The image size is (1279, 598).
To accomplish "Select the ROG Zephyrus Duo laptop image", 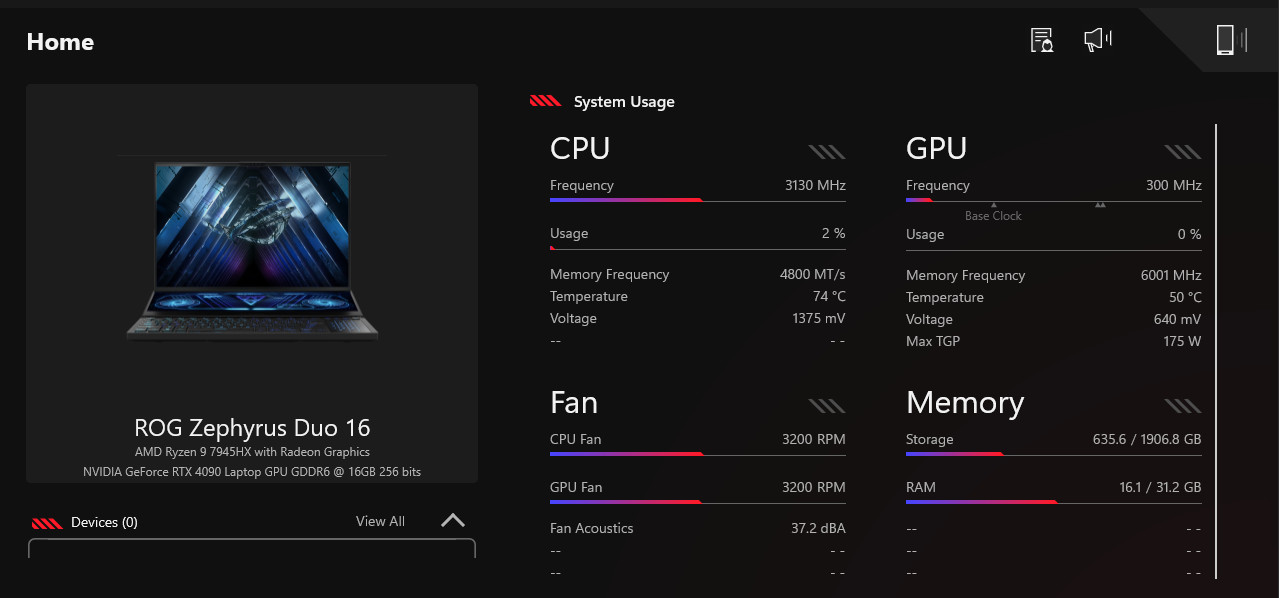I will (x=252, y=248).
